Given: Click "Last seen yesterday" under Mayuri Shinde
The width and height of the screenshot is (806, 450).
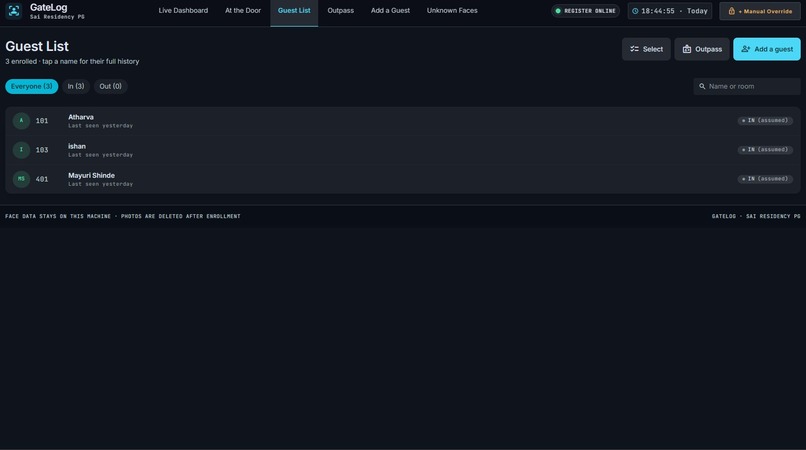Looking at the screenshot, I should click(x=101, y=184).
